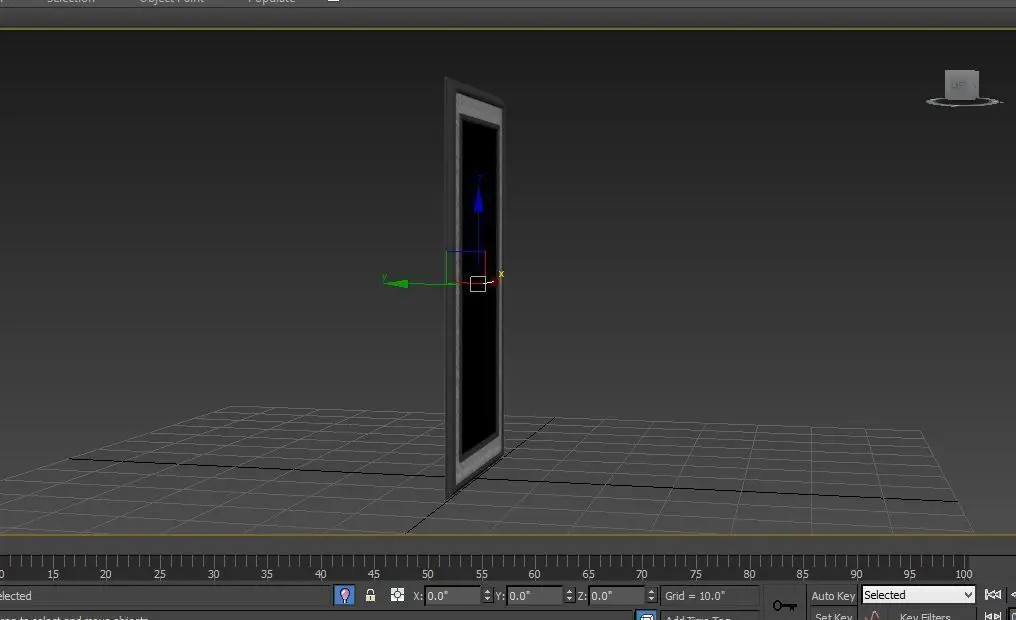Enable Auto Key animation mode
The width and height of the screenshot is (1016, 620).
pyautogui.click(x=833, y=595)
